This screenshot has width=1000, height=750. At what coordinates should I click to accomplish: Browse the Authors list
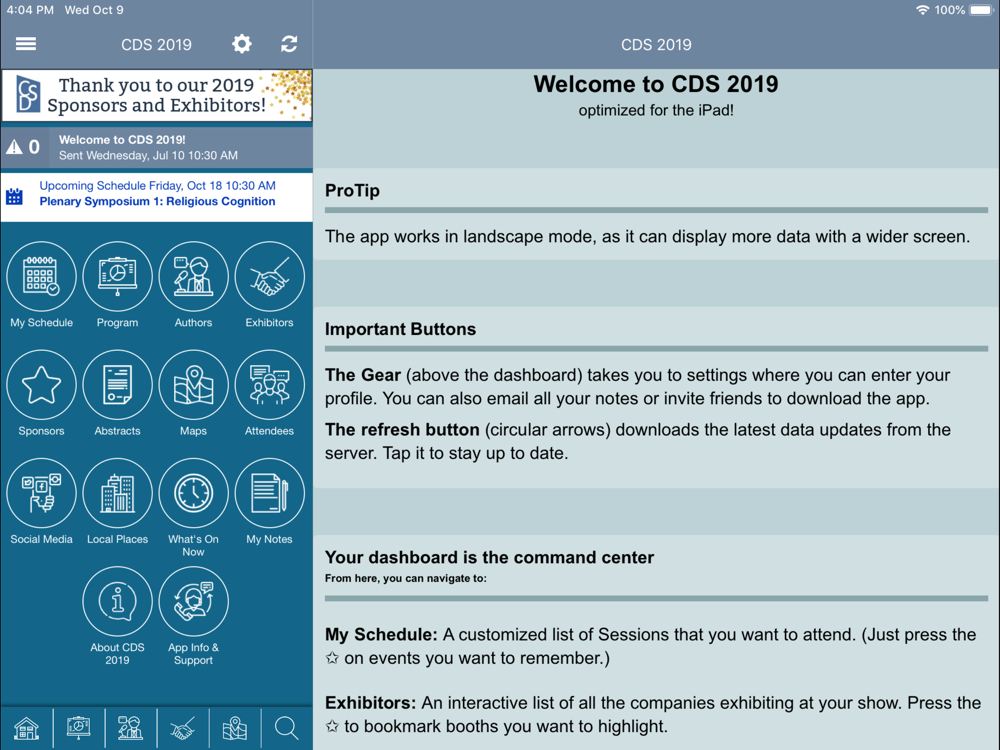[x=194, y=278]
